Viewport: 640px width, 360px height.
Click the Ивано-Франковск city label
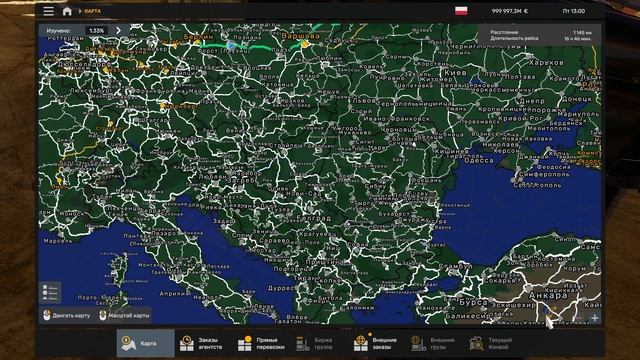click(x=396, y=119)
